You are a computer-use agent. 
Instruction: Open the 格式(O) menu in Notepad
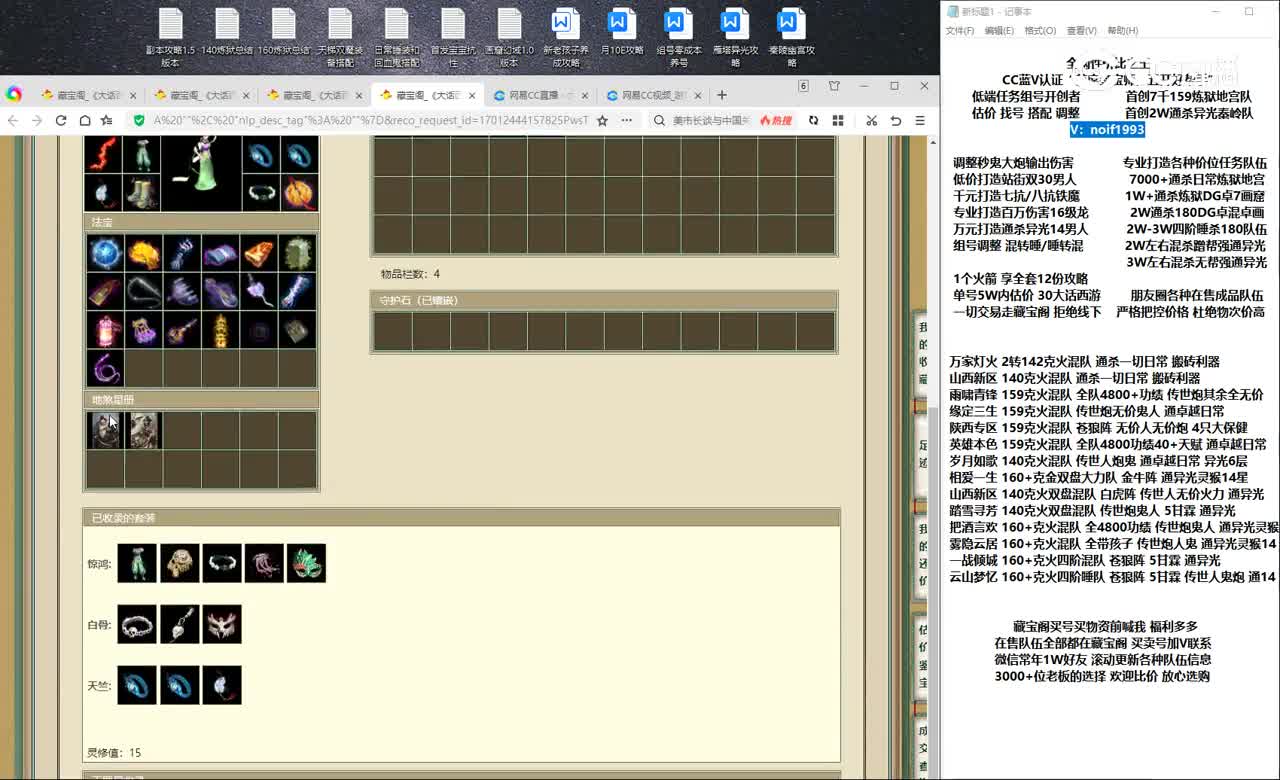click(x=1040, y=31)
